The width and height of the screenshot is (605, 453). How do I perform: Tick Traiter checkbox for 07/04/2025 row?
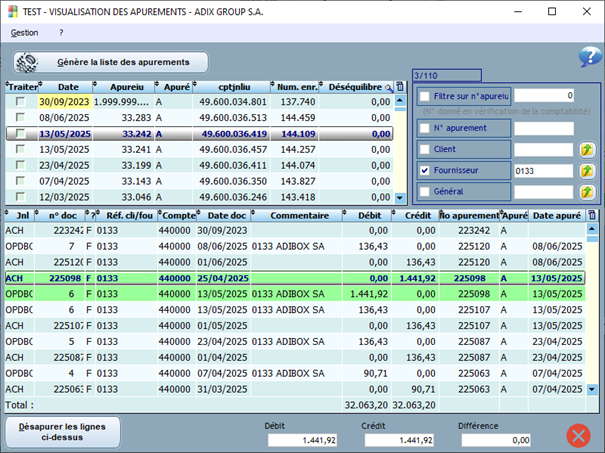click(x=20, y=181)
